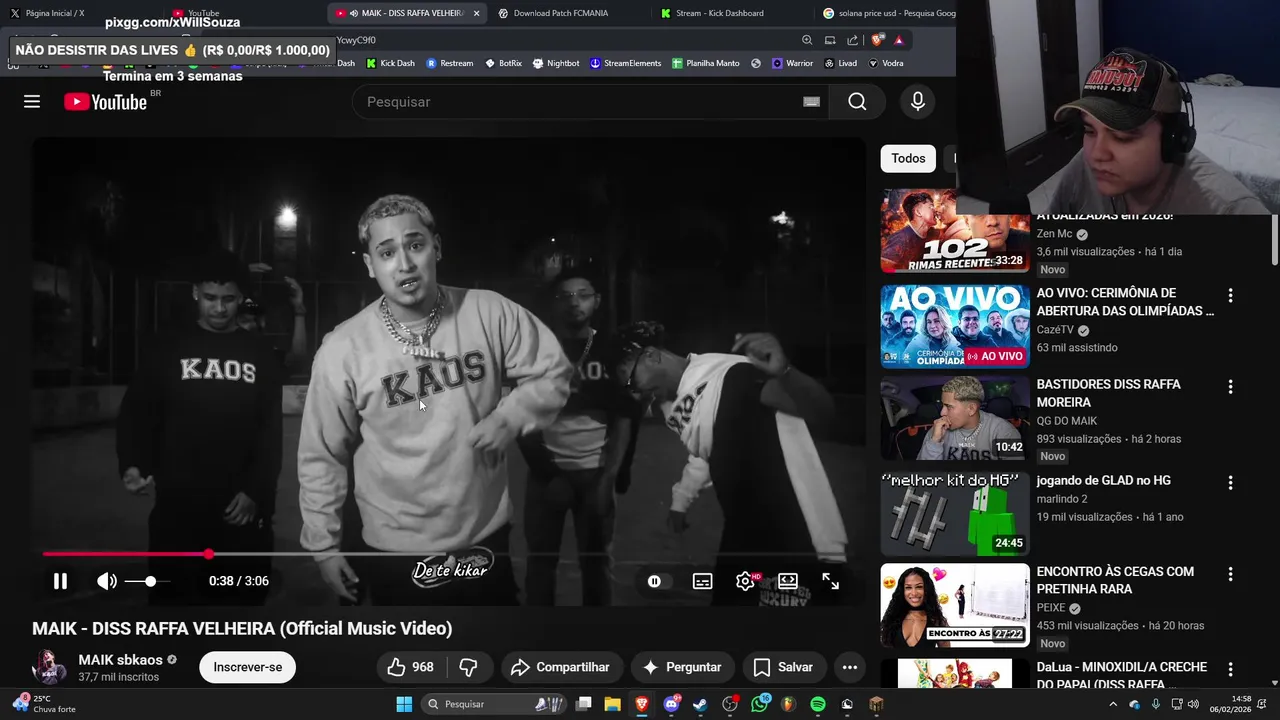The image size is (1280, 720).
Task: Open the AO VIVO Olimpíadas live thumbnail
Action: click(955, 326)
